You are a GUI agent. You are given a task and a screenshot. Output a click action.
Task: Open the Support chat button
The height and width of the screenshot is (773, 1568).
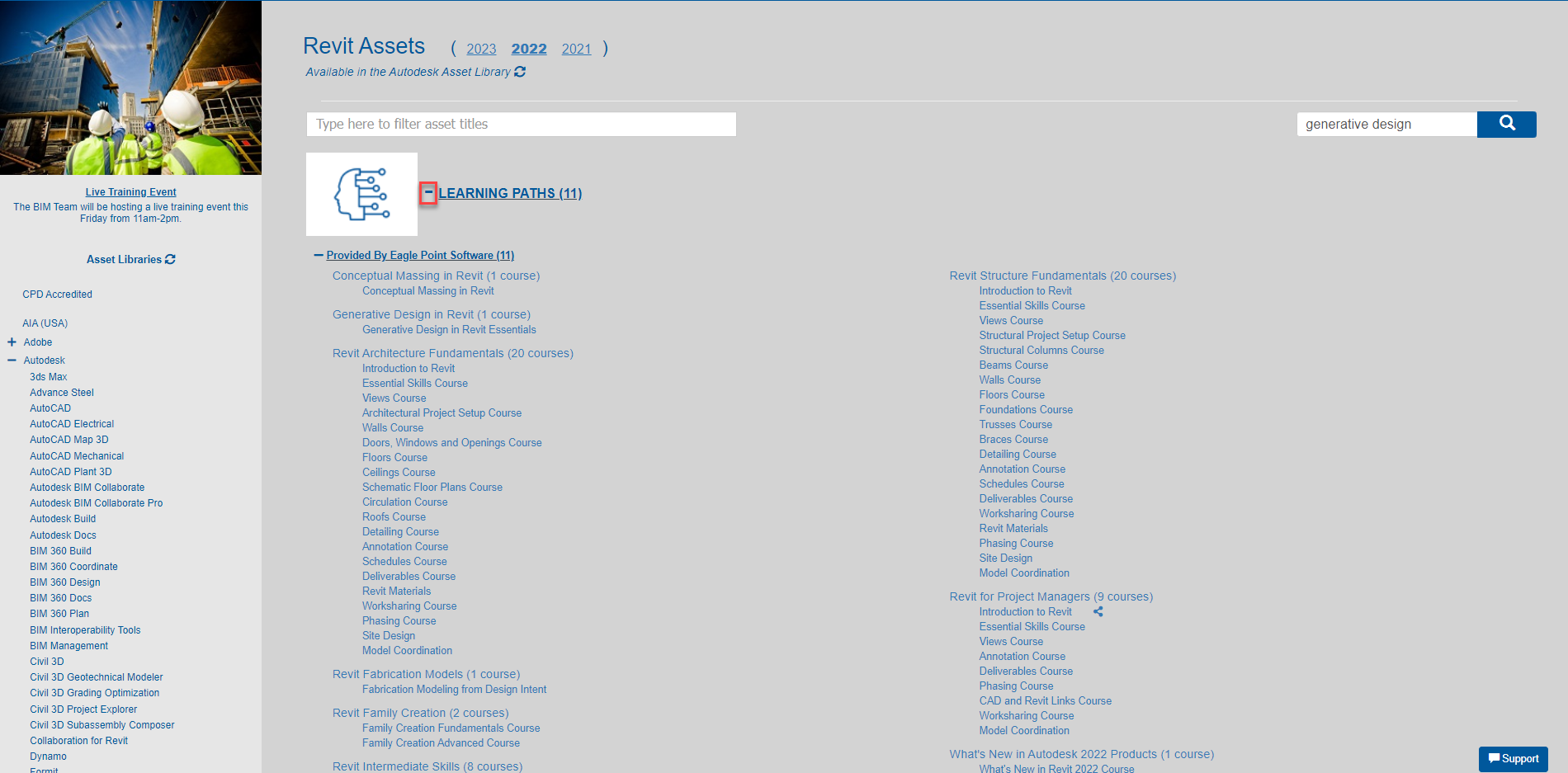pyautogui.click(x=1513, y=758)
